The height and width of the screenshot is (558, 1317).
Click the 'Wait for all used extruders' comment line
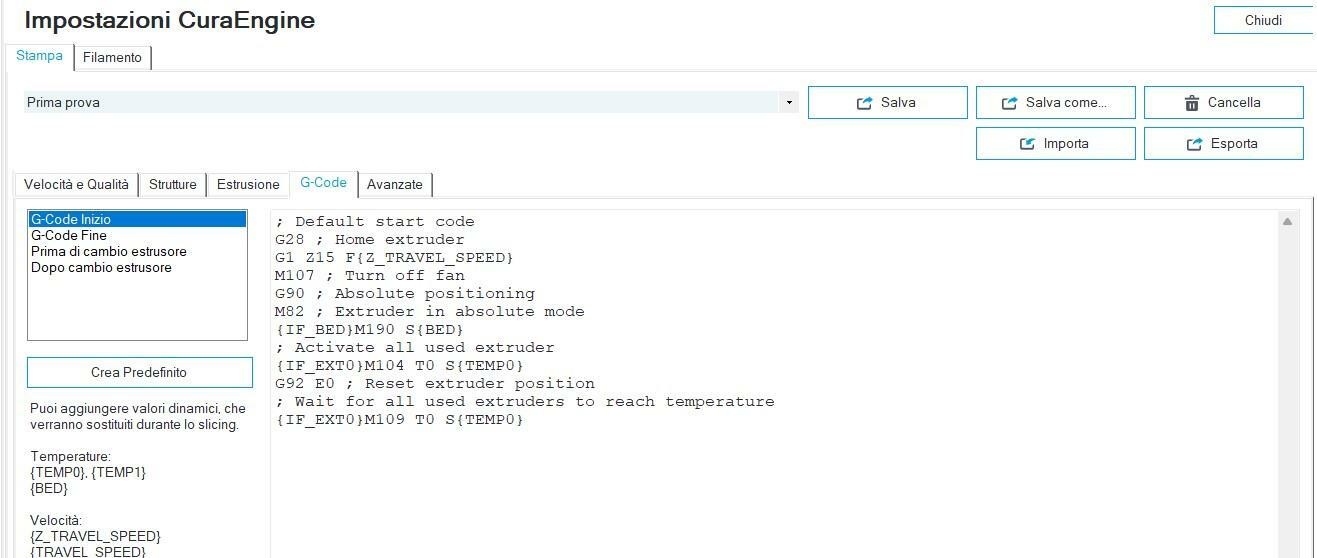[x=525, y=401]
